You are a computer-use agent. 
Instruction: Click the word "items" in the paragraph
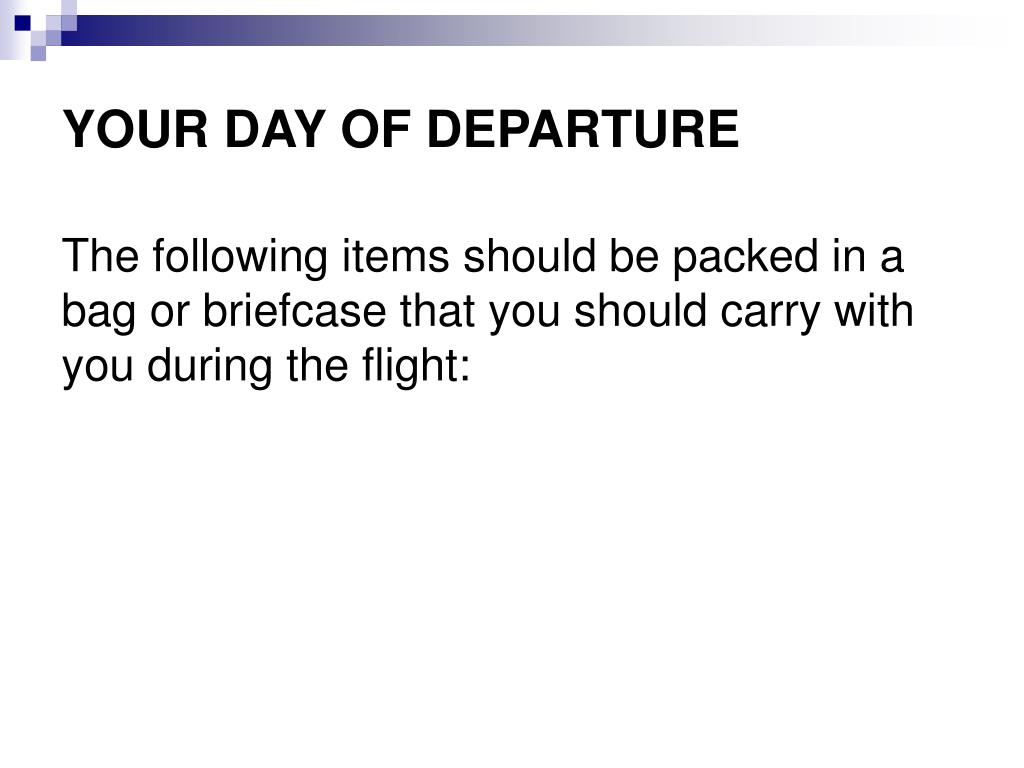click(x=396, y=256)
